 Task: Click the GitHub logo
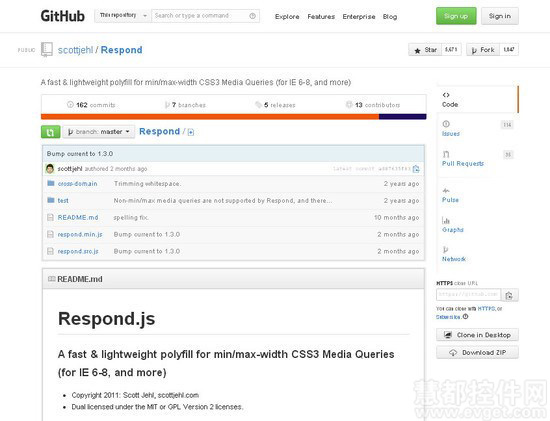click(62, 16)
